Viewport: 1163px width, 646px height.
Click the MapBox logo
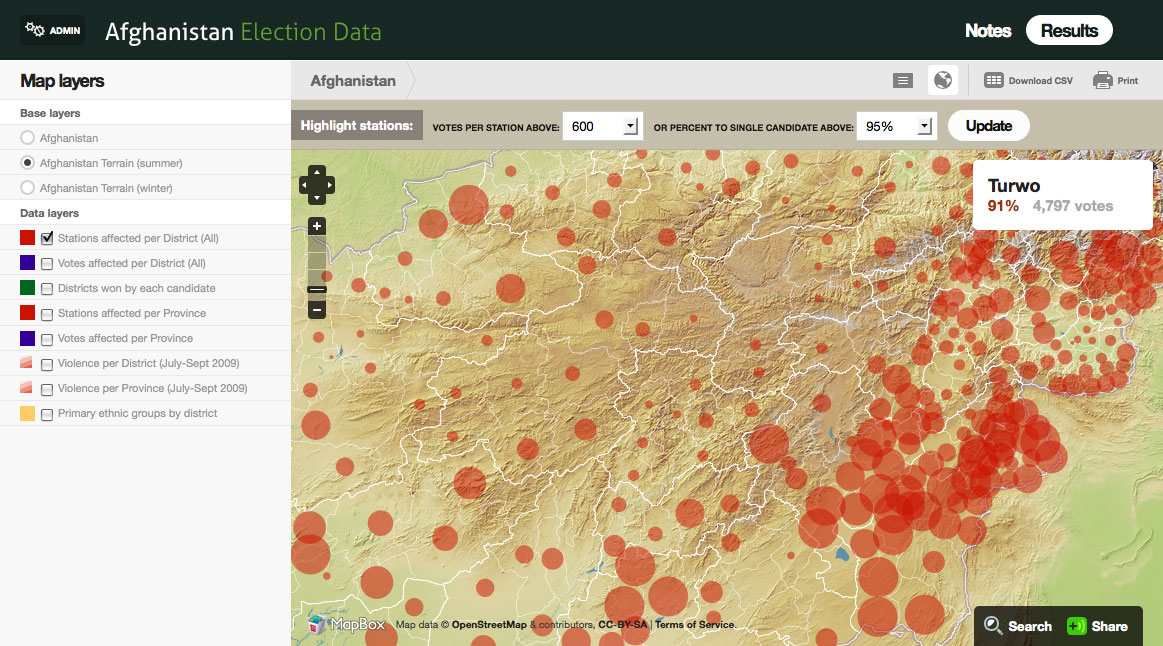pyautogui.click(x=347, y=624)
